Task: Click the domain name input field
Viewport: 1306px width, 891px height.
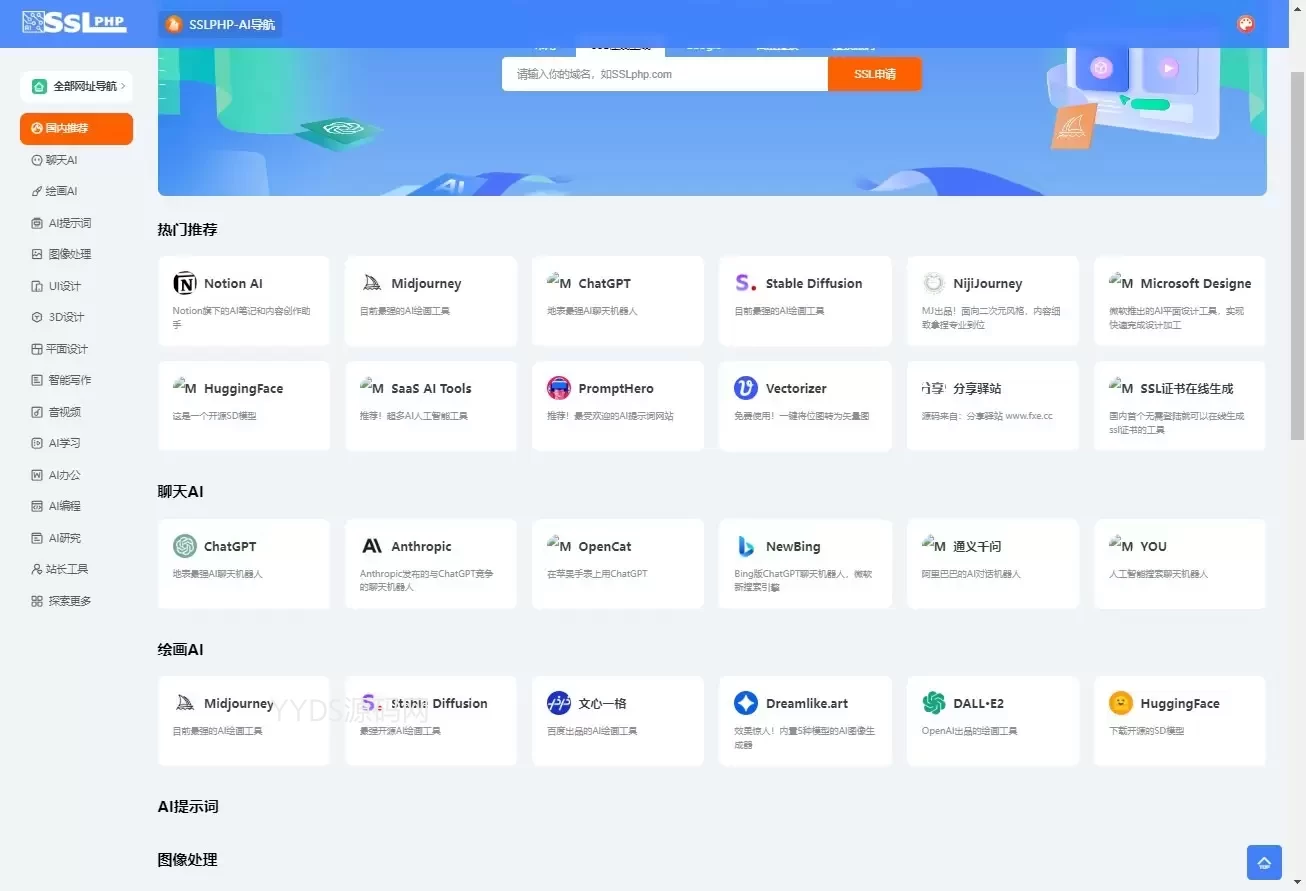Action: [x=665, y=74]
